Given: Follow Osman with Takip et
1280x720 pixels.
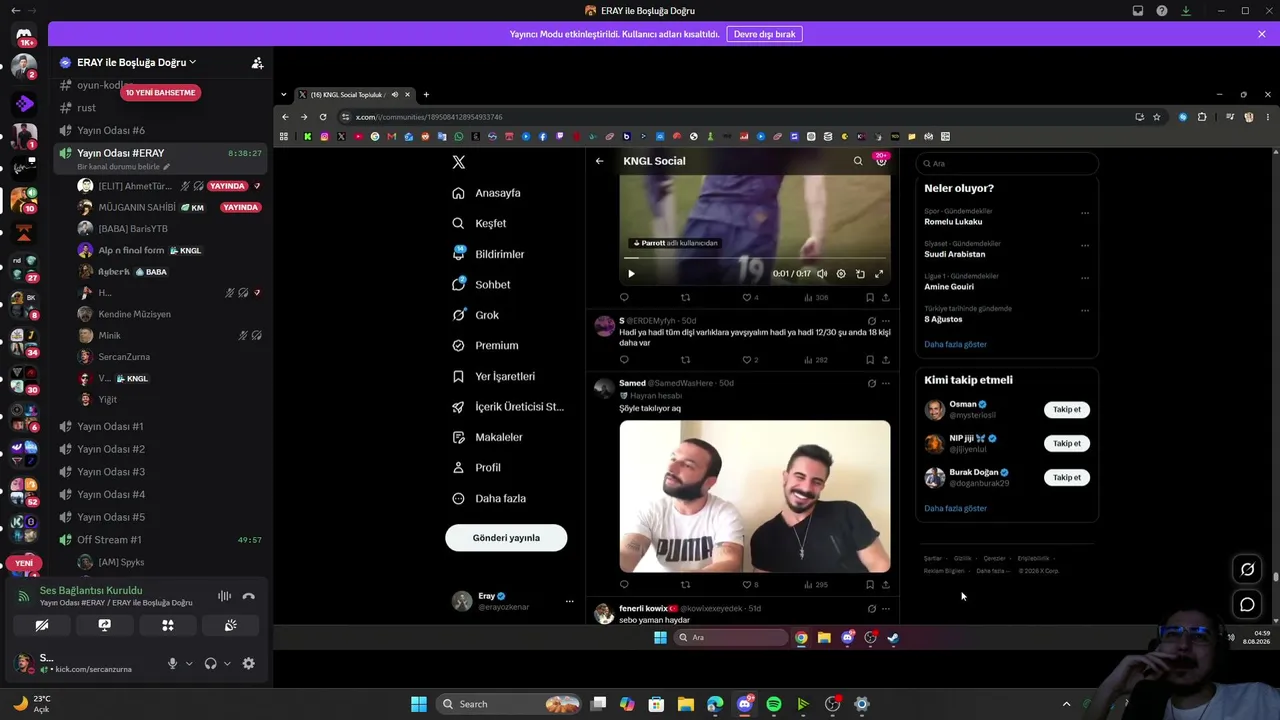Looking at the screenshot, I should (x=1067, y=409).
